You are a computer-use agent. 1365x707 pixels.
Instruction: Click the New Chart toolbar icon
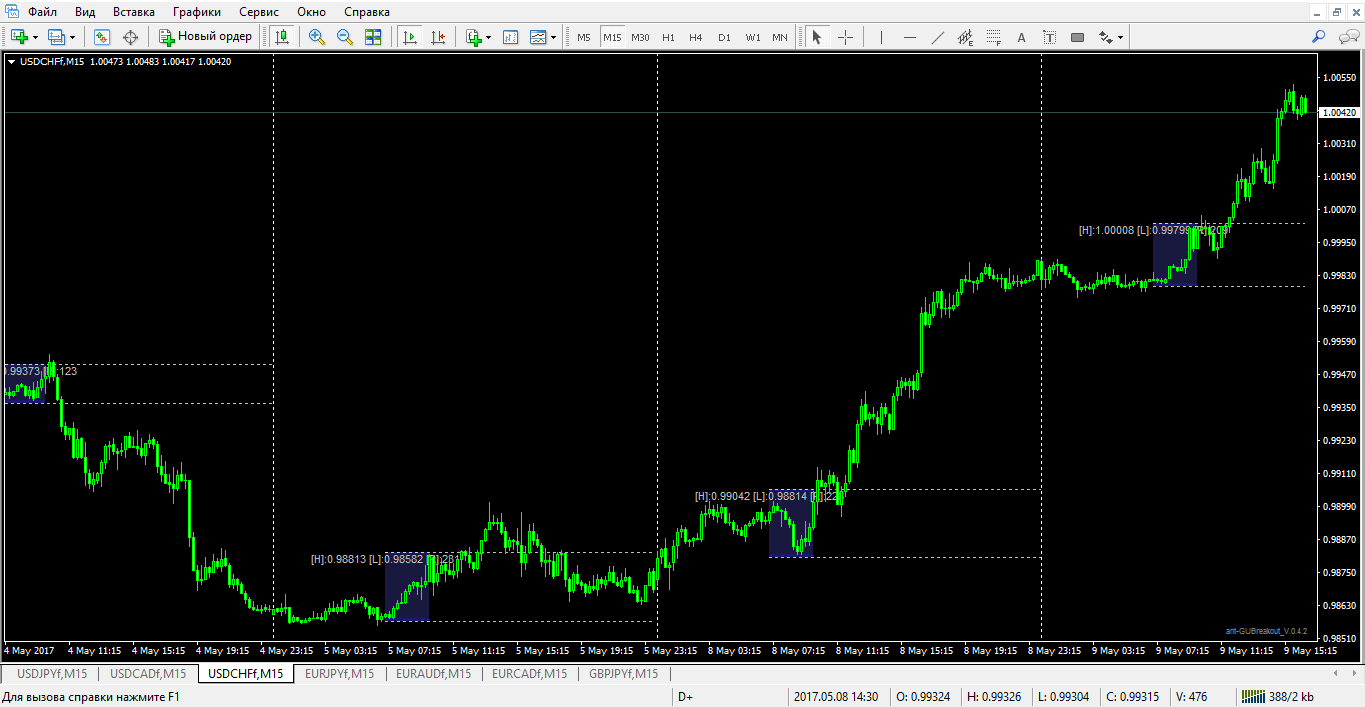click(x=19, y=37)
